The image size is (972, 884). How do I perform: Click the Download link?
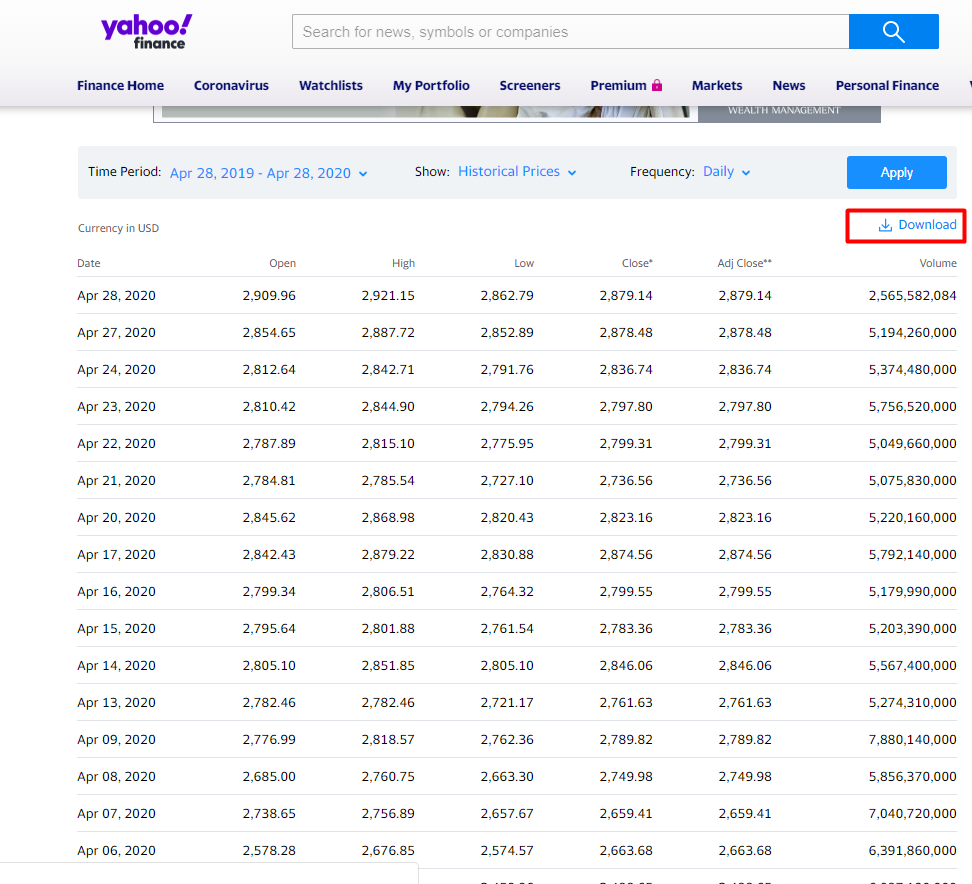tap(917, 225)
